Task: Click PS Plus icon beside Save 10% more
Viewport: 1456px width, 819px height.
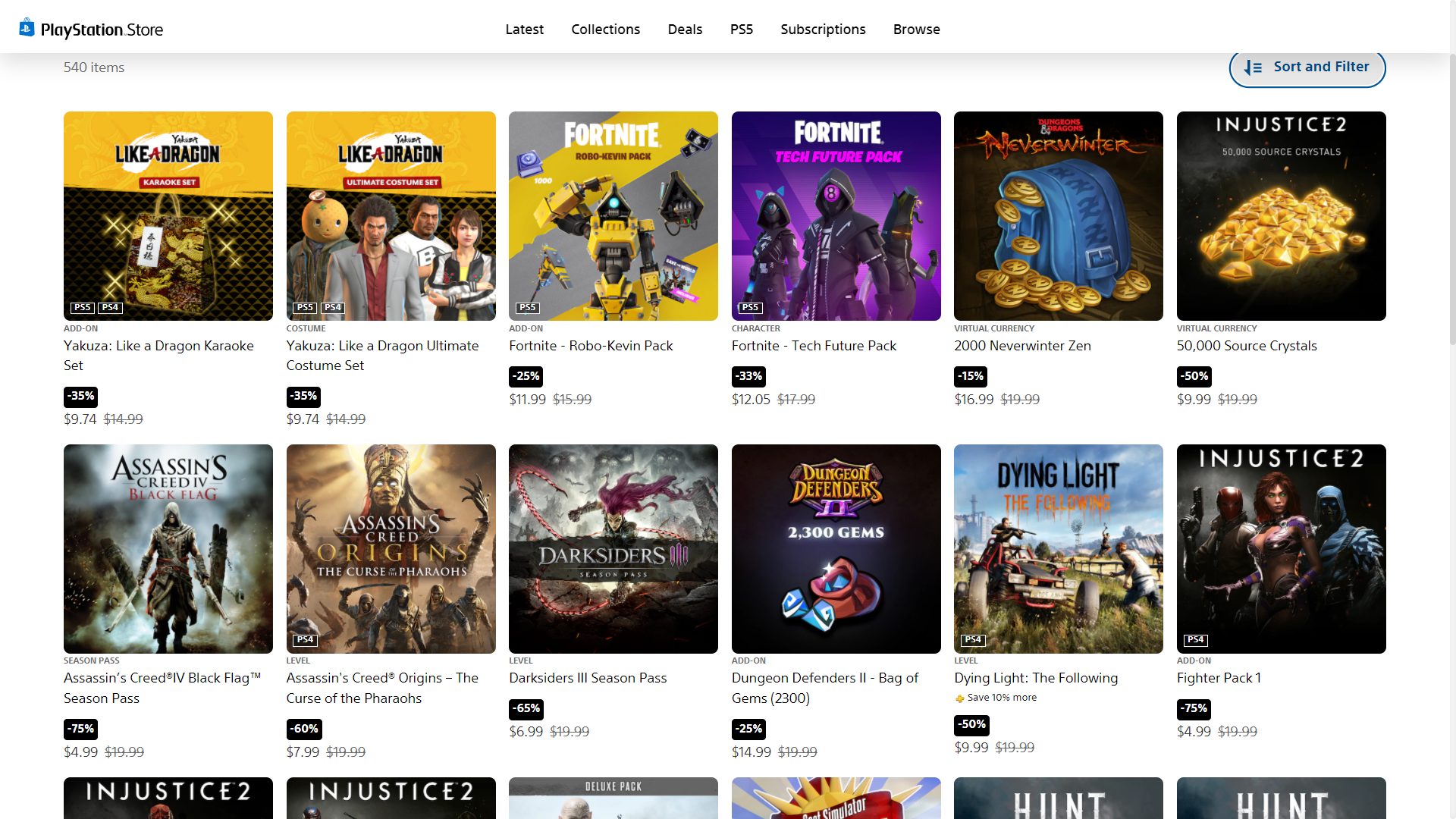Action: [x=959, y=698]
